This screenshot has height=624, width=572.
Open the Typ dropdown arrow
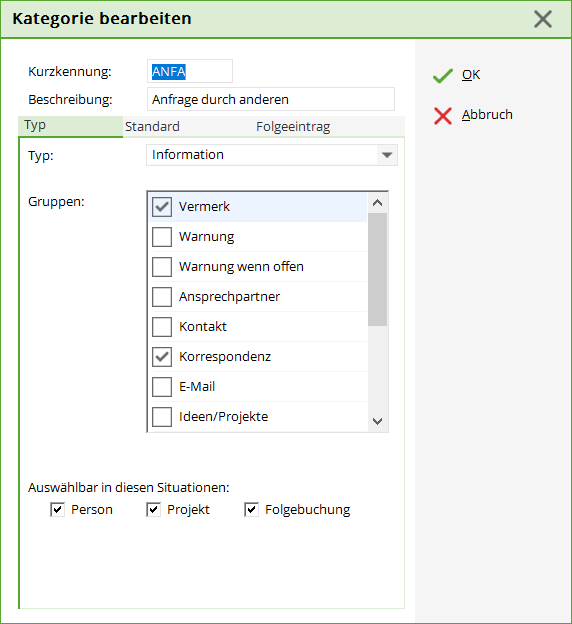pos(387,155)
